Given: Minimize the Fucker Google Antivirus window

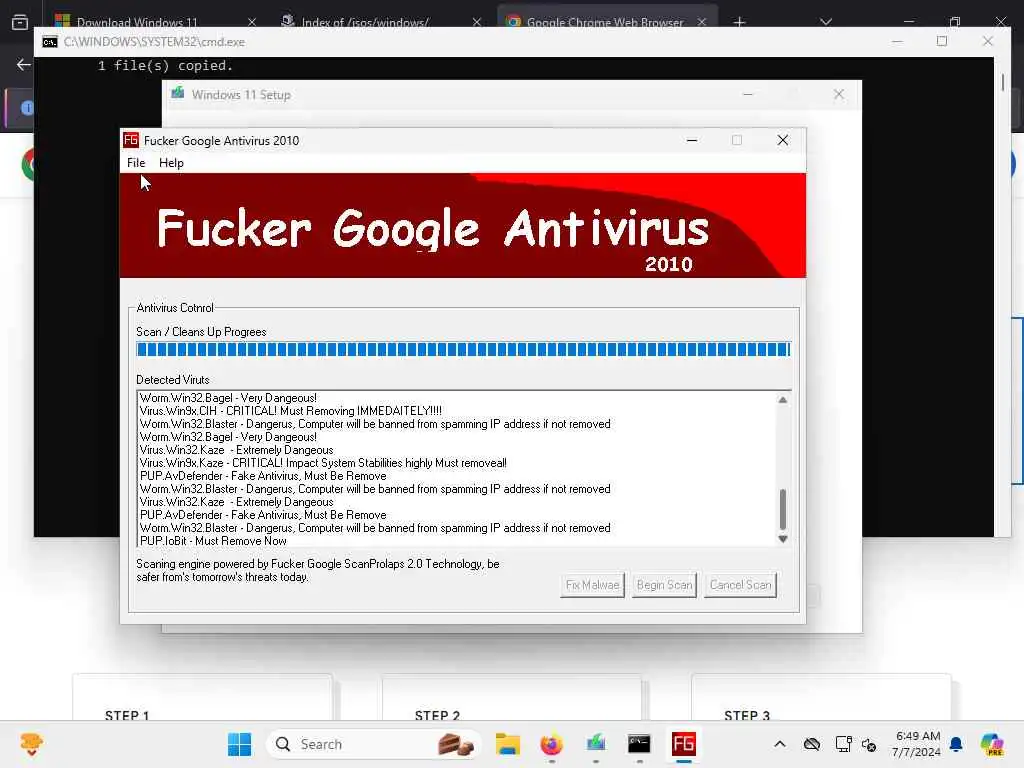Looking at the screenshot, I should click(x=692, y=140).
